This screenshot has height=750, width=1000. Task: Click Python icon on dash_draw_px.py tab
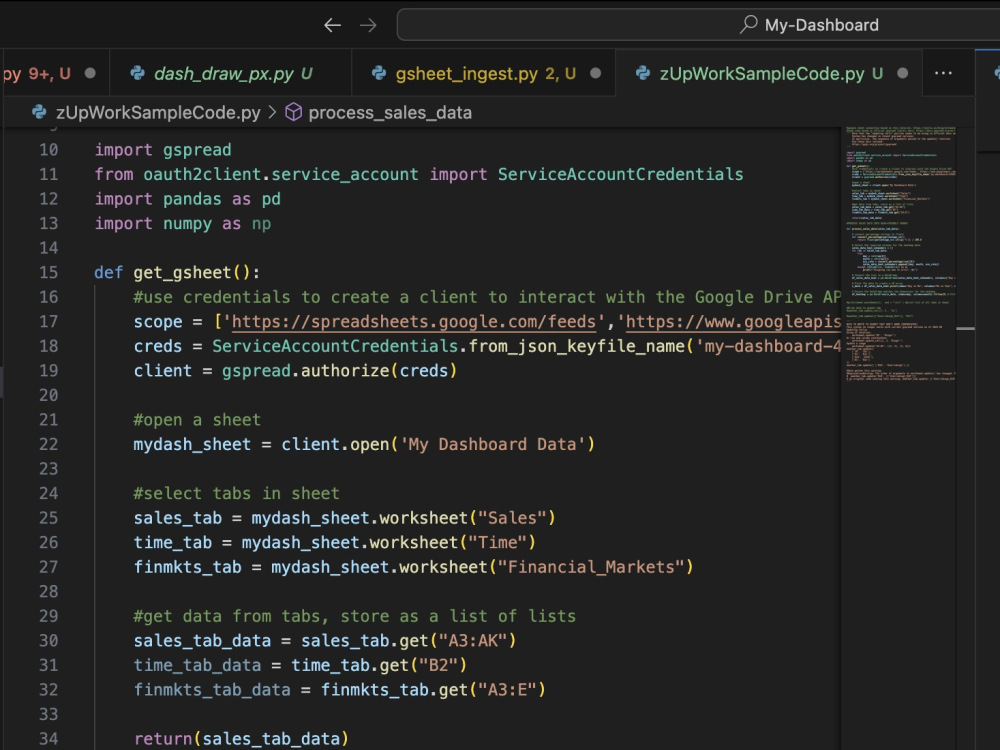pyautogui.click(x=138, y=73)
